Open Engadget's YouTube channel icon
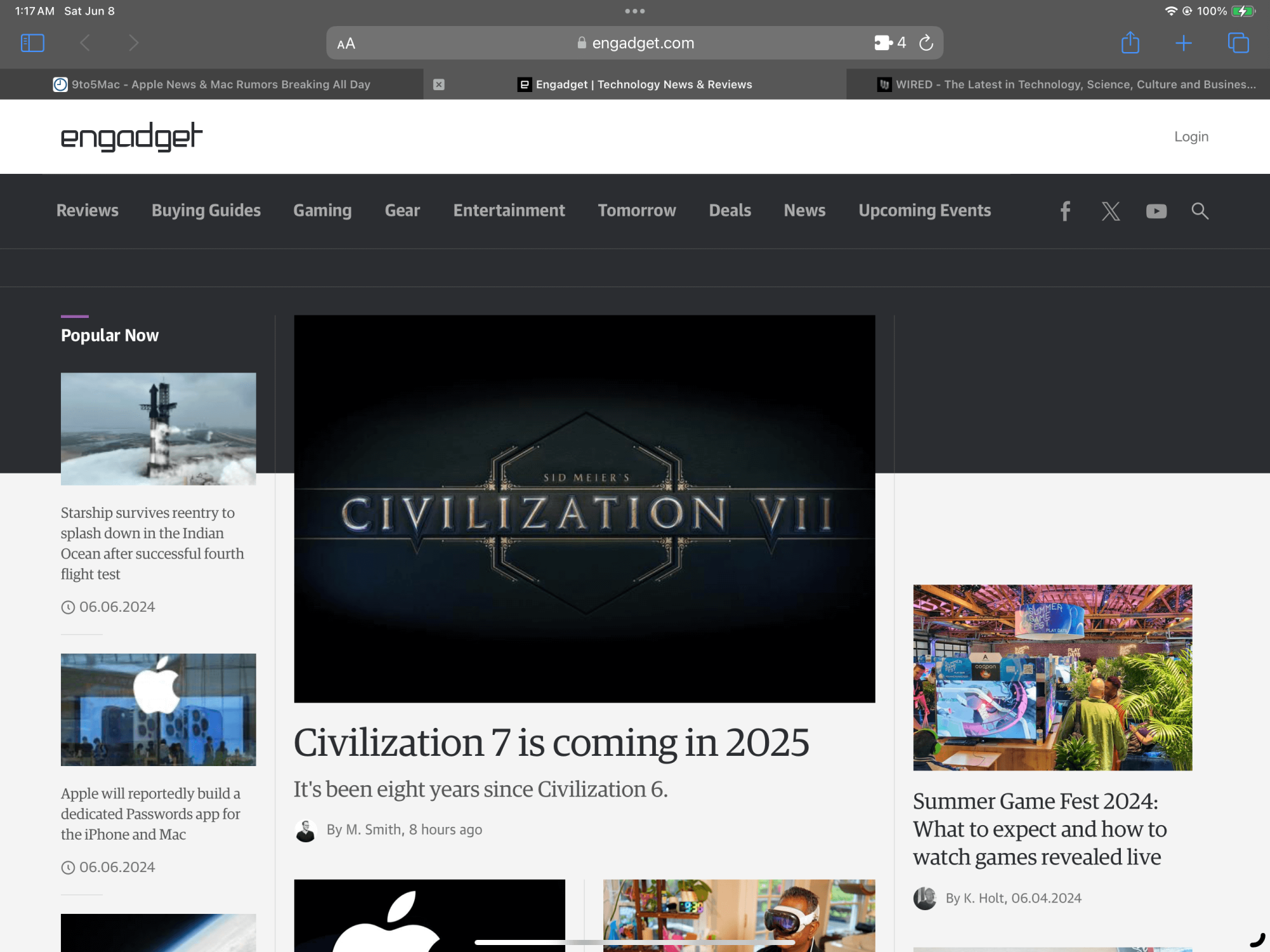Viewport: 1270px width, 952px height. click(1156, 211)
